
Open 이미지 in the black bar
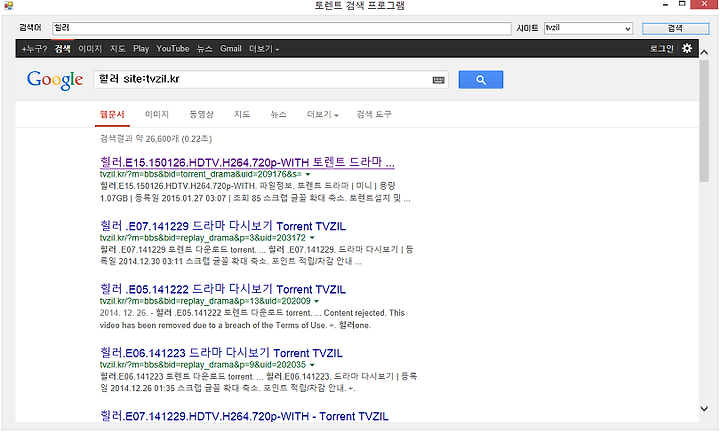click(90, 49)
